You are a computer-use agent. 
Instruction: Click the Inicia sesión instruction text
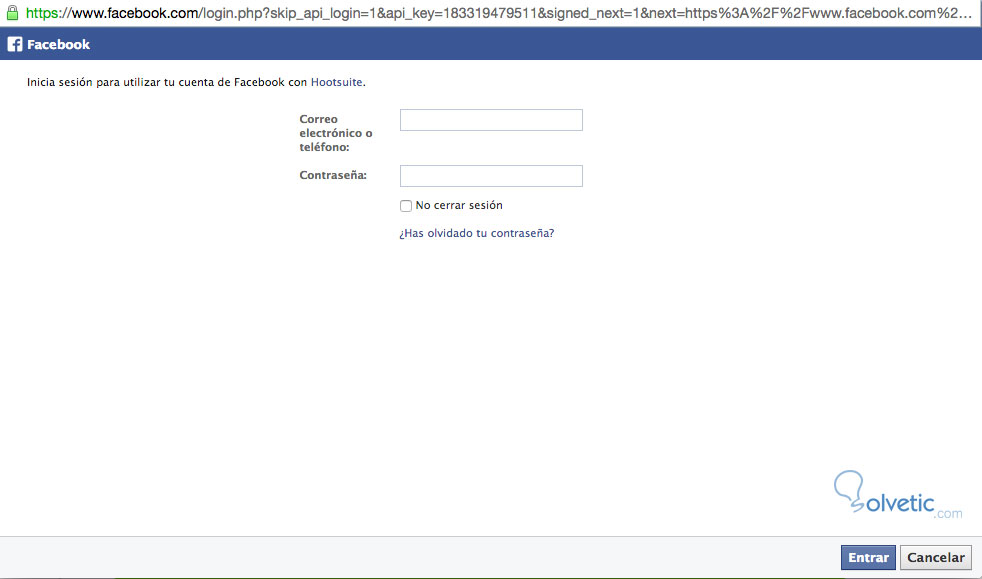click(196, 82)
